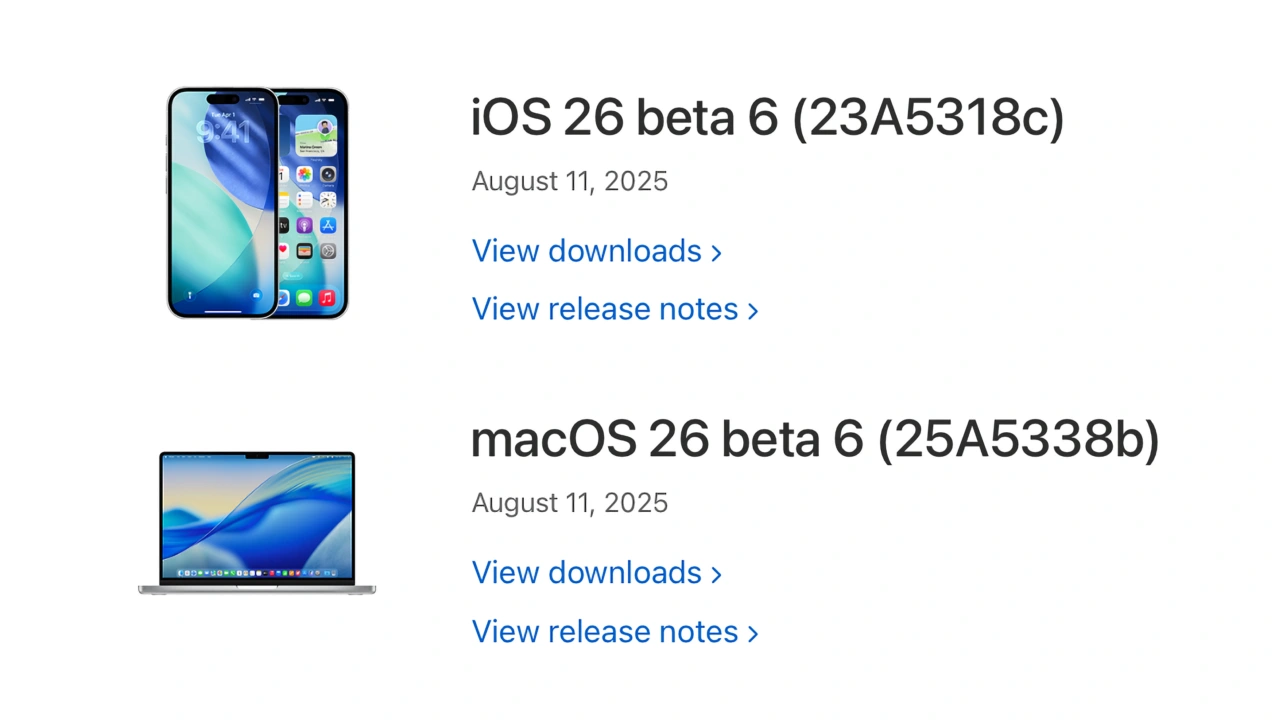Select the Clock app icon on the home screen
This screenshot has width=1280, height=720.
tap(327, 200)
